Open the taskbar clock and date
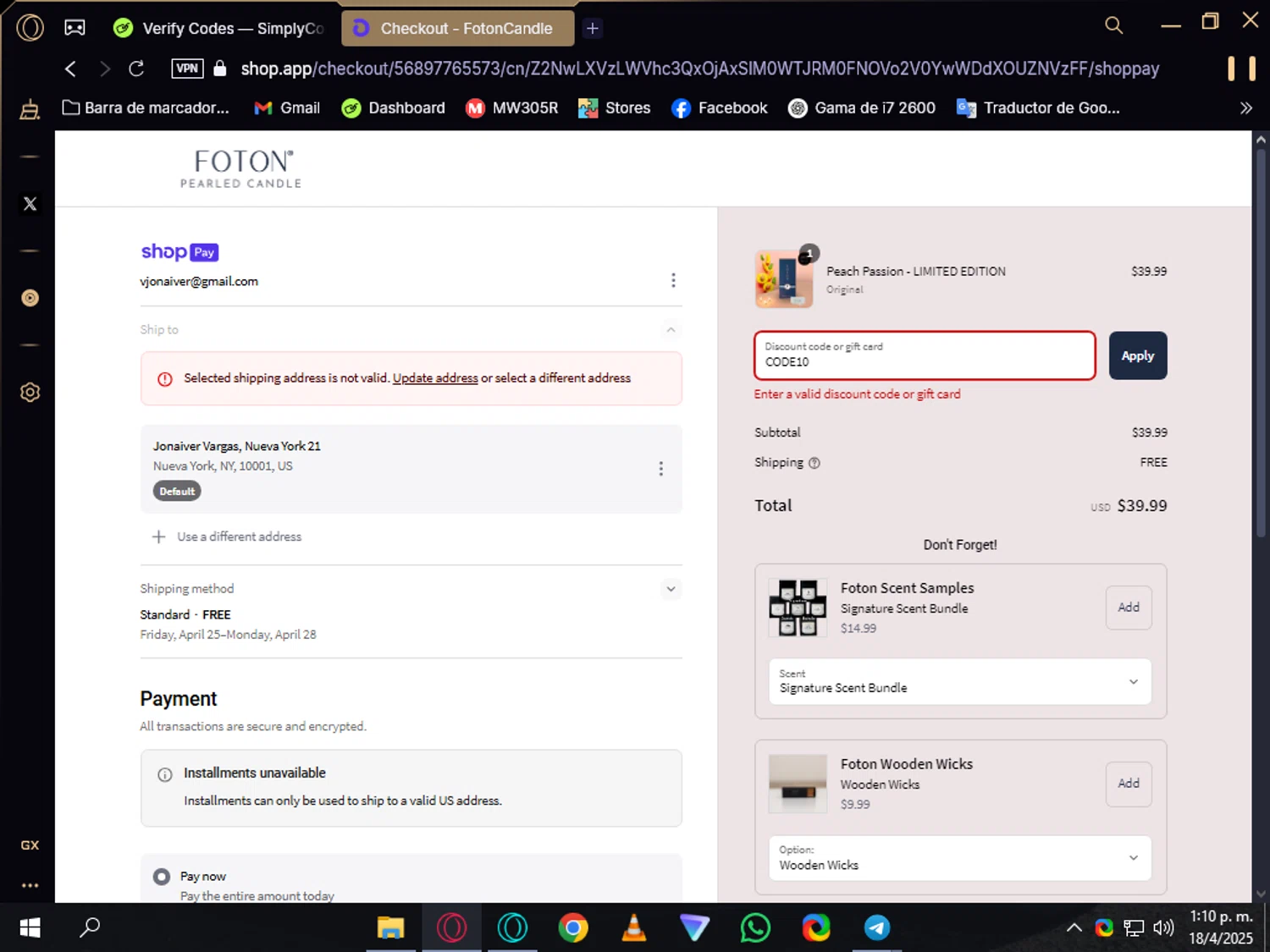Viewport: 1270px width, 952px height. [x=1221, y=927]
